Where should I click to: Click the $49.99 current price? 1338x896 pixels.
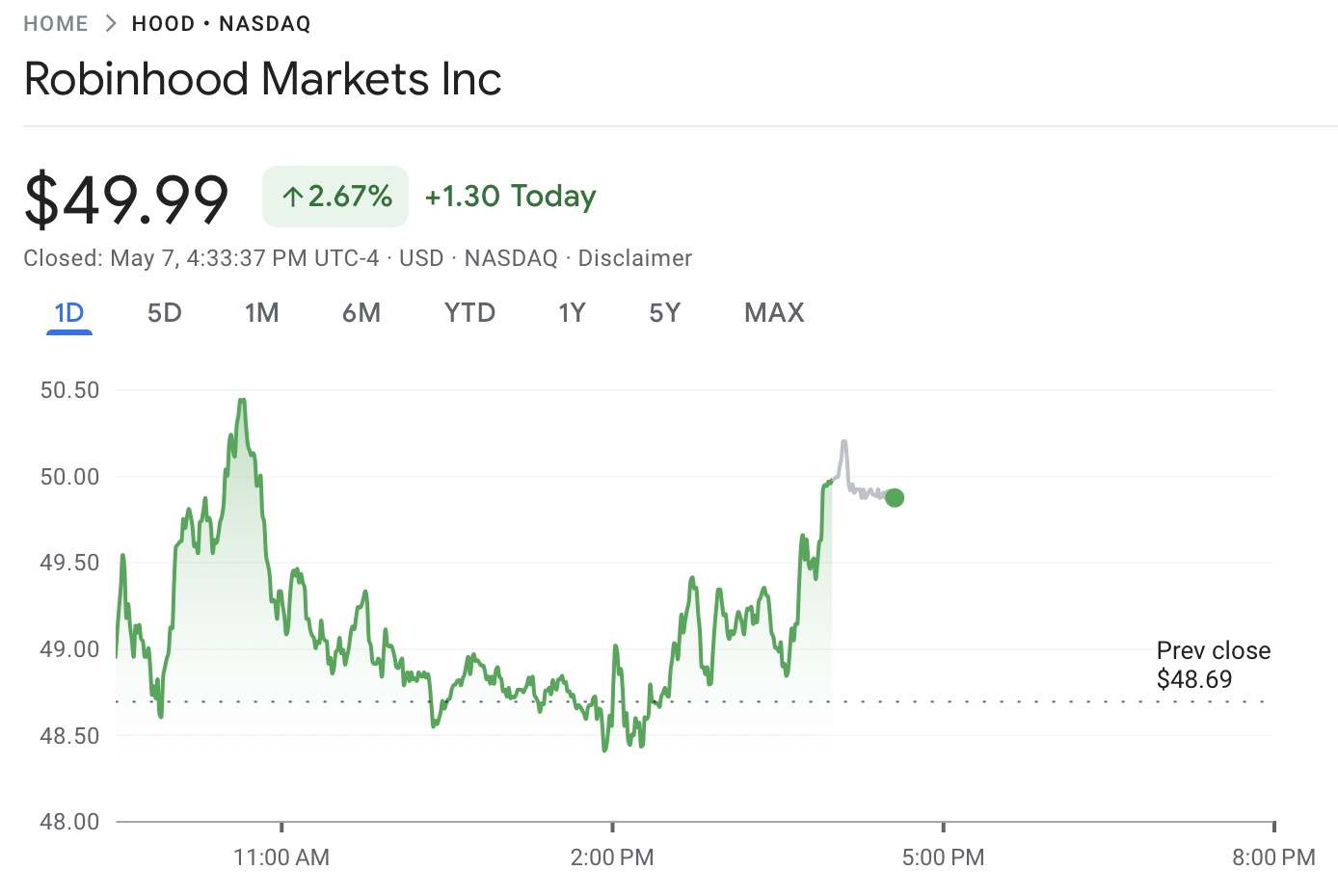click(126, 199)
